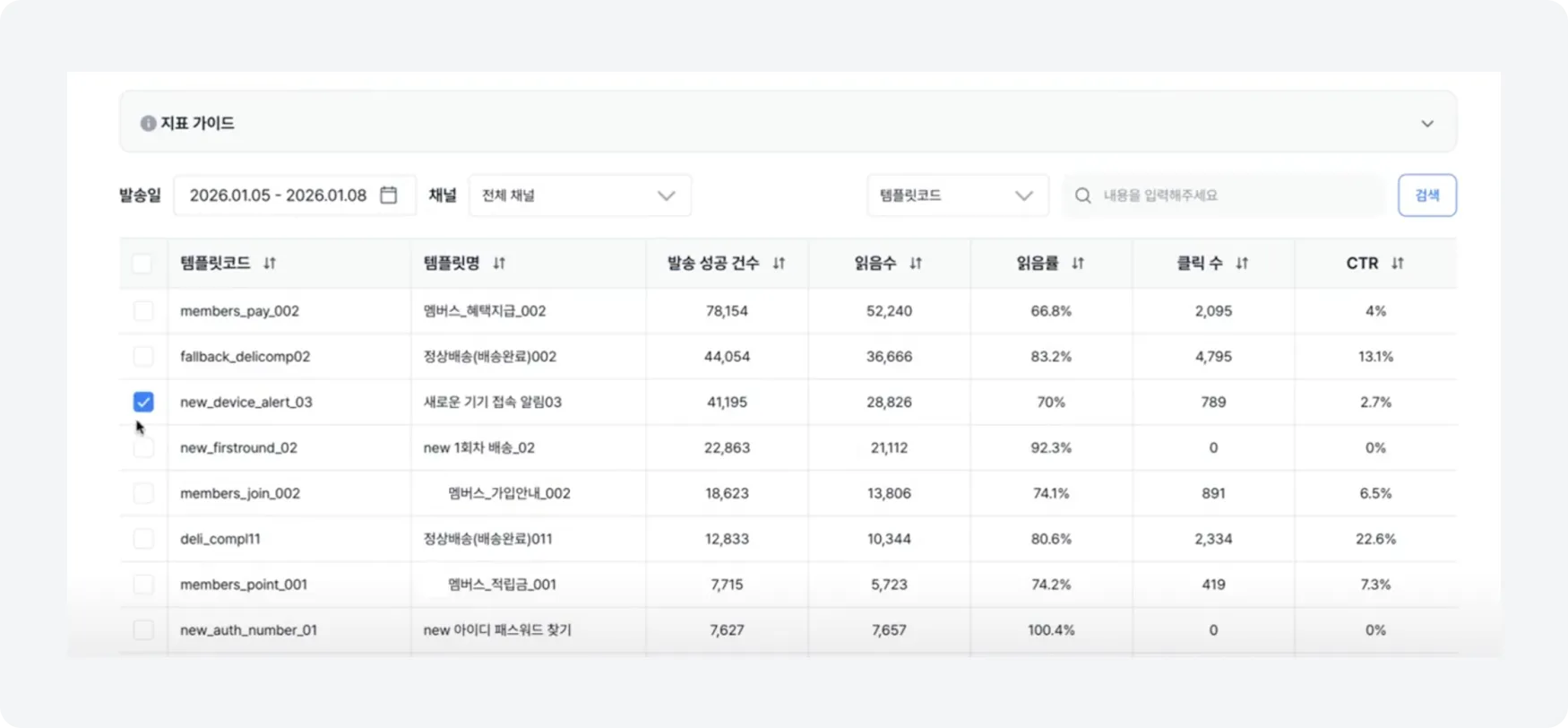Image resolution: width=1568 pixels, height=728 pixels.
Task: Uncheck the new_device_alert_03 row checkbox
Action: coord(143,402)
